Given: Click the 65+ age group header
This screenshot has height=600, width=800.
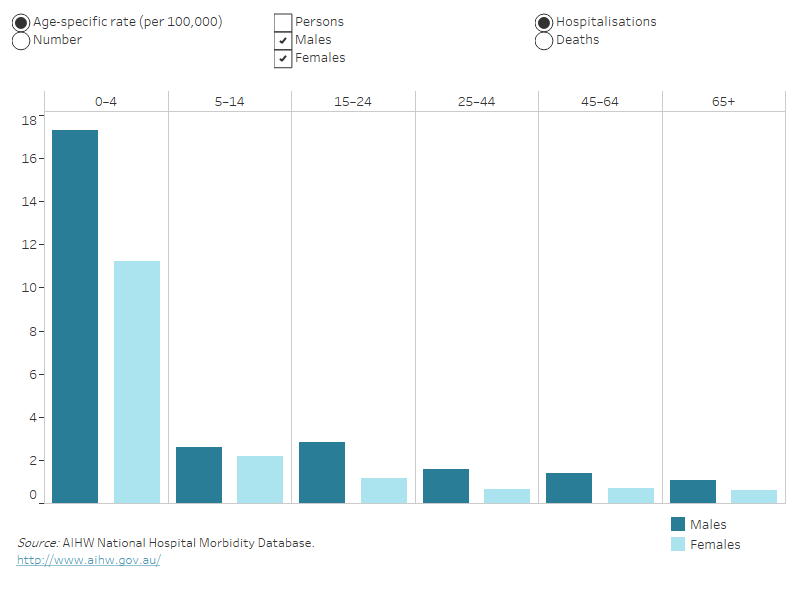Looking at the screenshot, I should tap(723, 101).
